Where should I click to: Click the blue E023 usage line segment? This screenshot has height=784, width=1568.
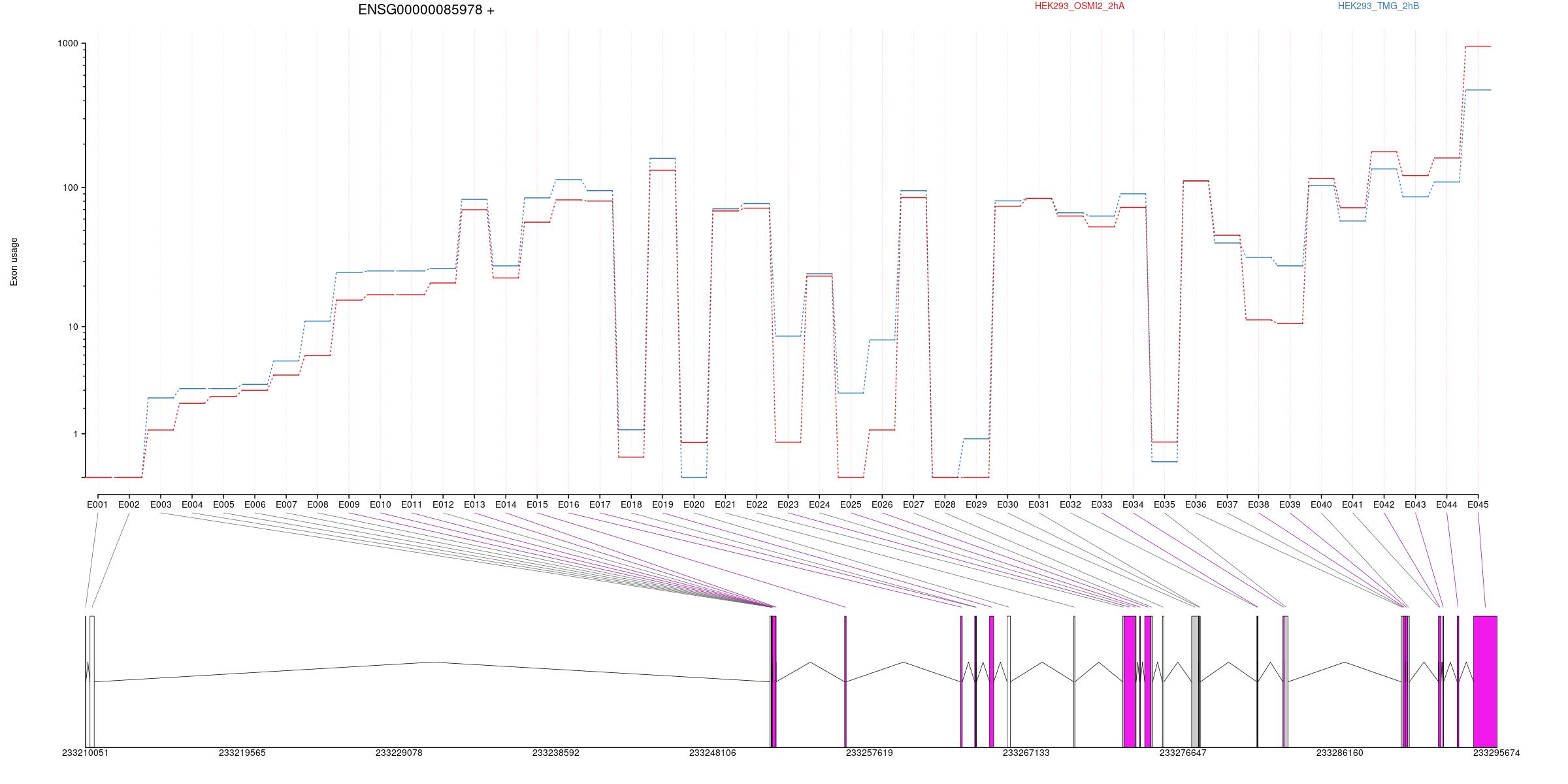pos(788,336)
